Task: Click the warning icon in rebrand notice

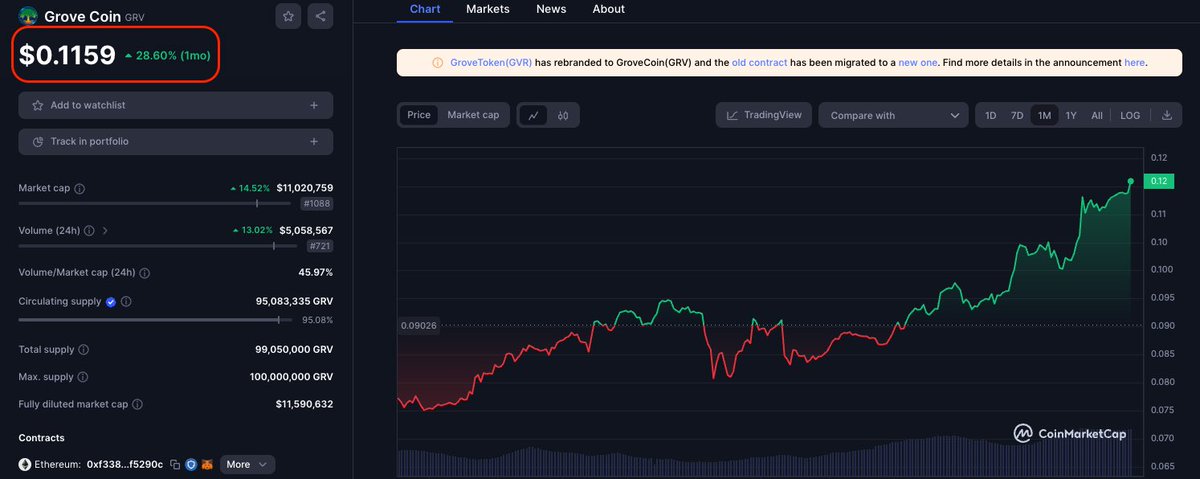Action: [x=438, y=62]
